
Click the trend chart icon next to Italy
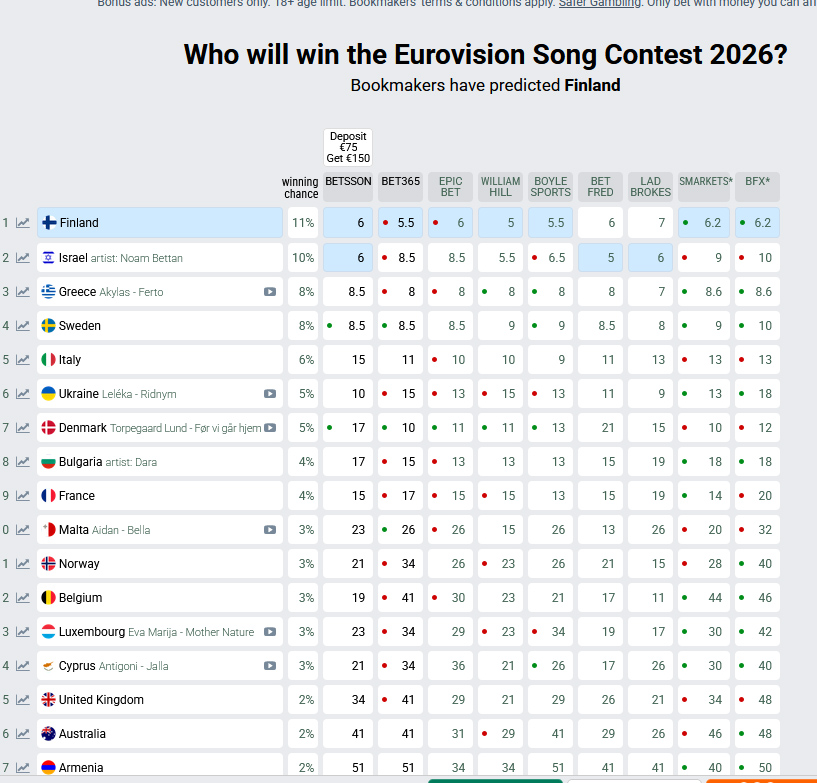(x=23, y=360)
